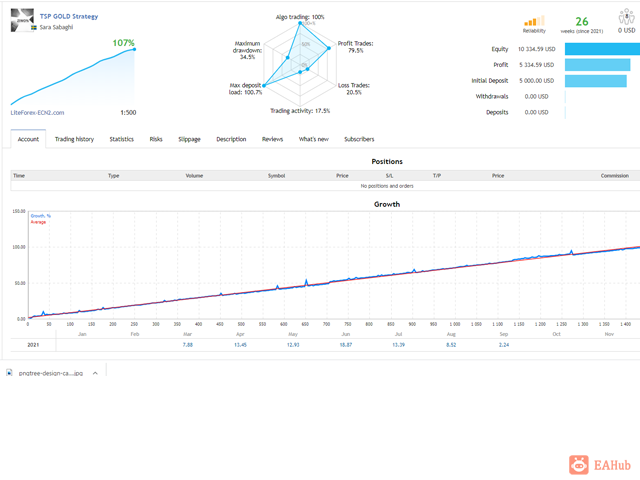Click the Swedish flag icon beside the author
Image resolution: width=640 pixels, height=480 pixels.
tap(34, 27)
